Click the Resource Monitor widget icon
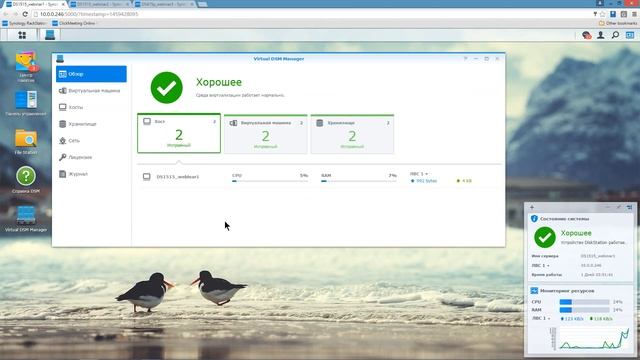640x360 pixels. point(534,291)
